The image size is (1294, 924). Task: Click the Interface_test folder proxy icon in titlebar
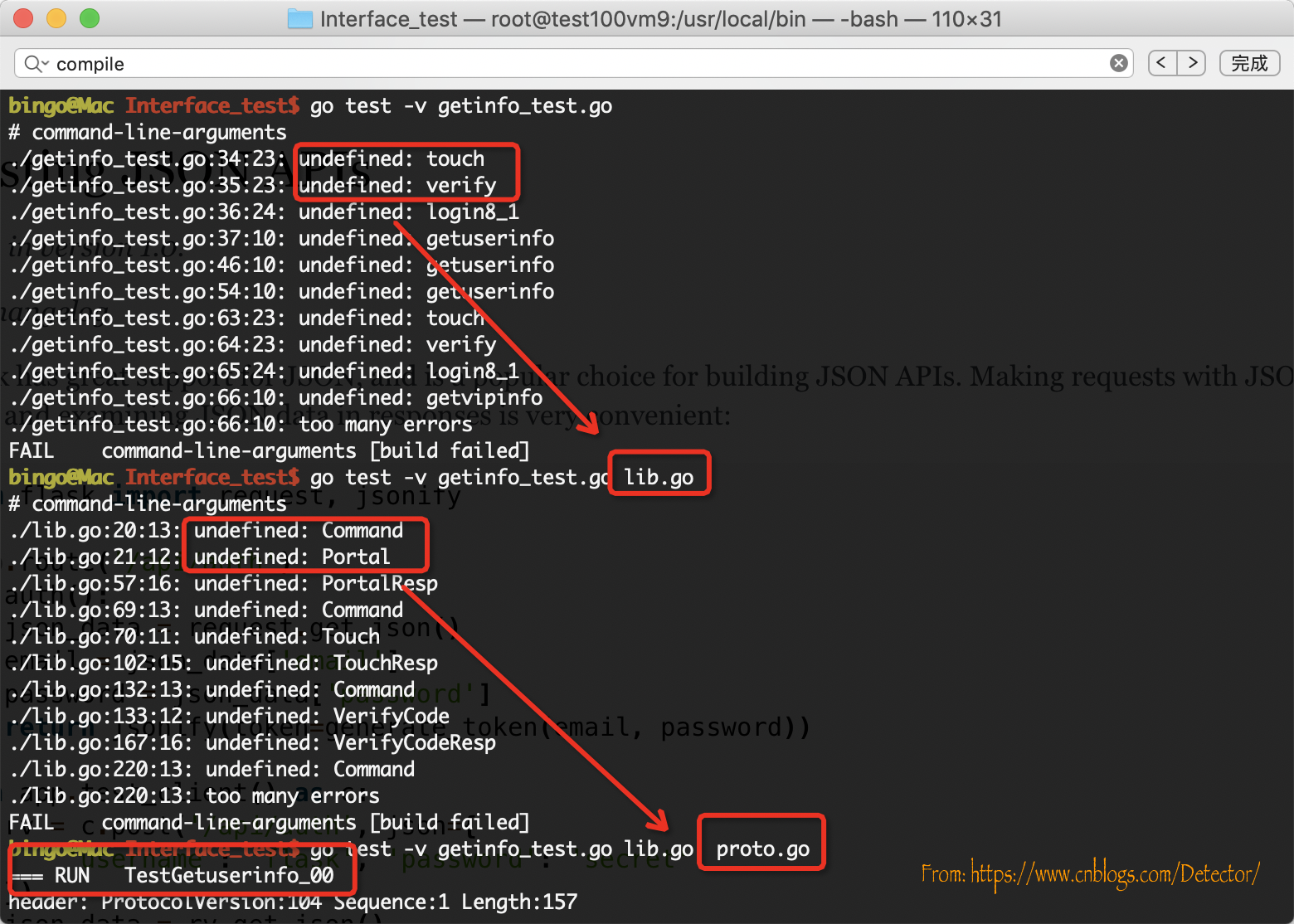[x=299, y=18]
